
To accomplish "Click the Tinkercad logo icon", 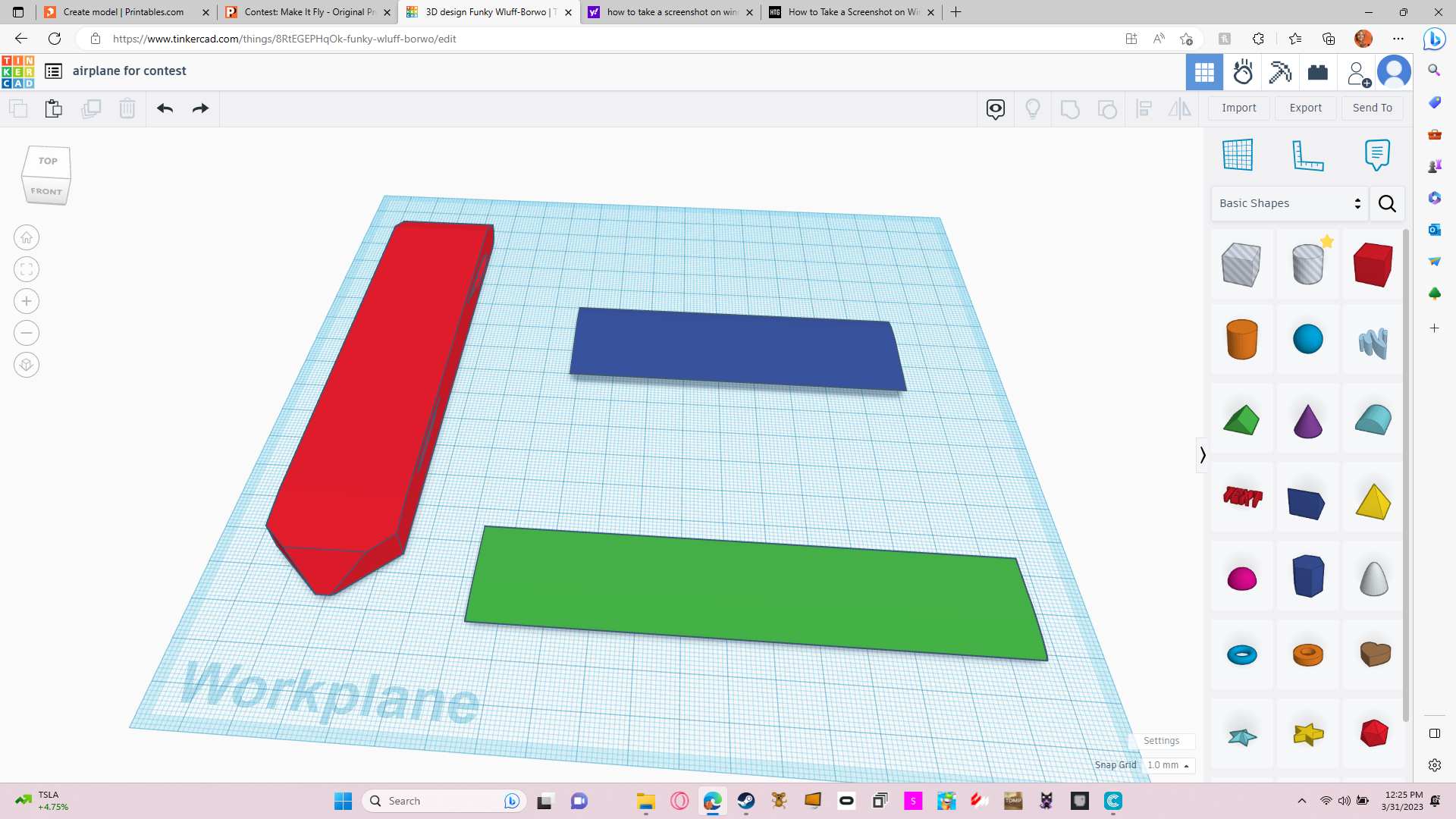I will coord(18,71).
